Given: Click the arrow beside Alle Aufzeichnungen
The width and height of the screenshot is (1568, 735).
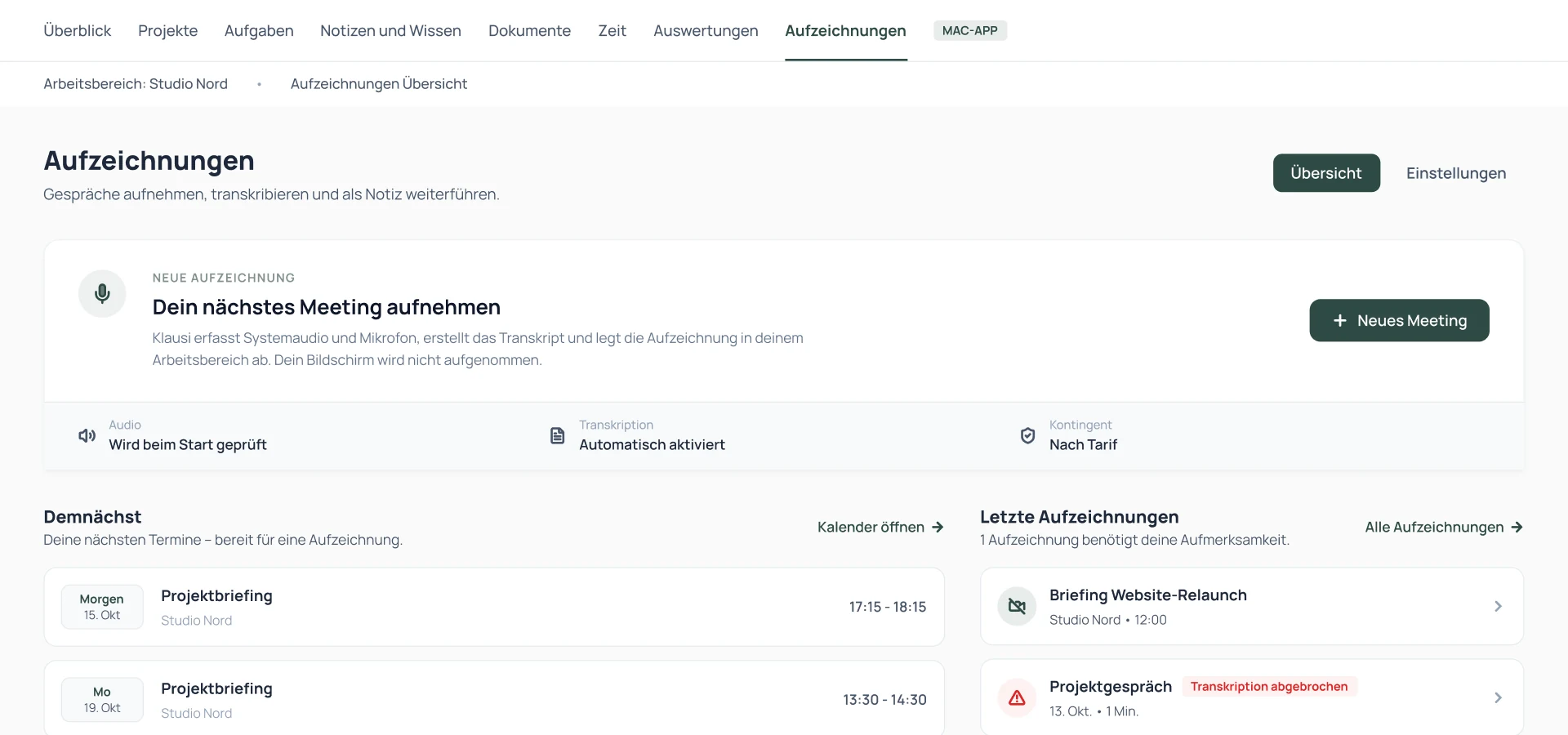Looking at the screenshot, I should tap(1517, 527).
